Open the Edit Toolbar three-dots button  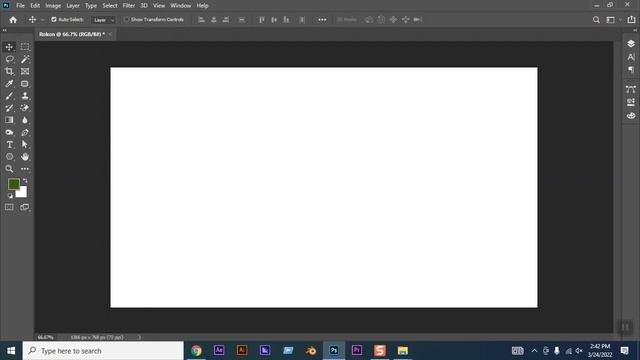point(25,169)
